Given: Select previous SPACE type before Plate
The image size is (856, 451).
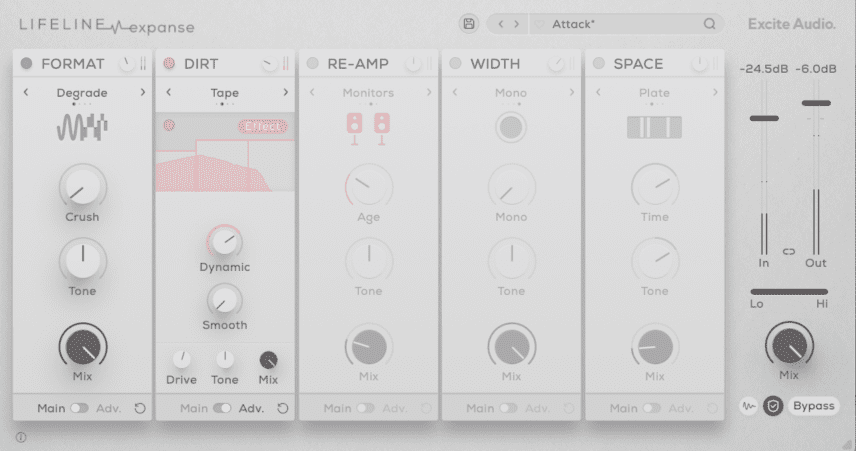Looking at the screenshot, I should click(x=598, y=92).
